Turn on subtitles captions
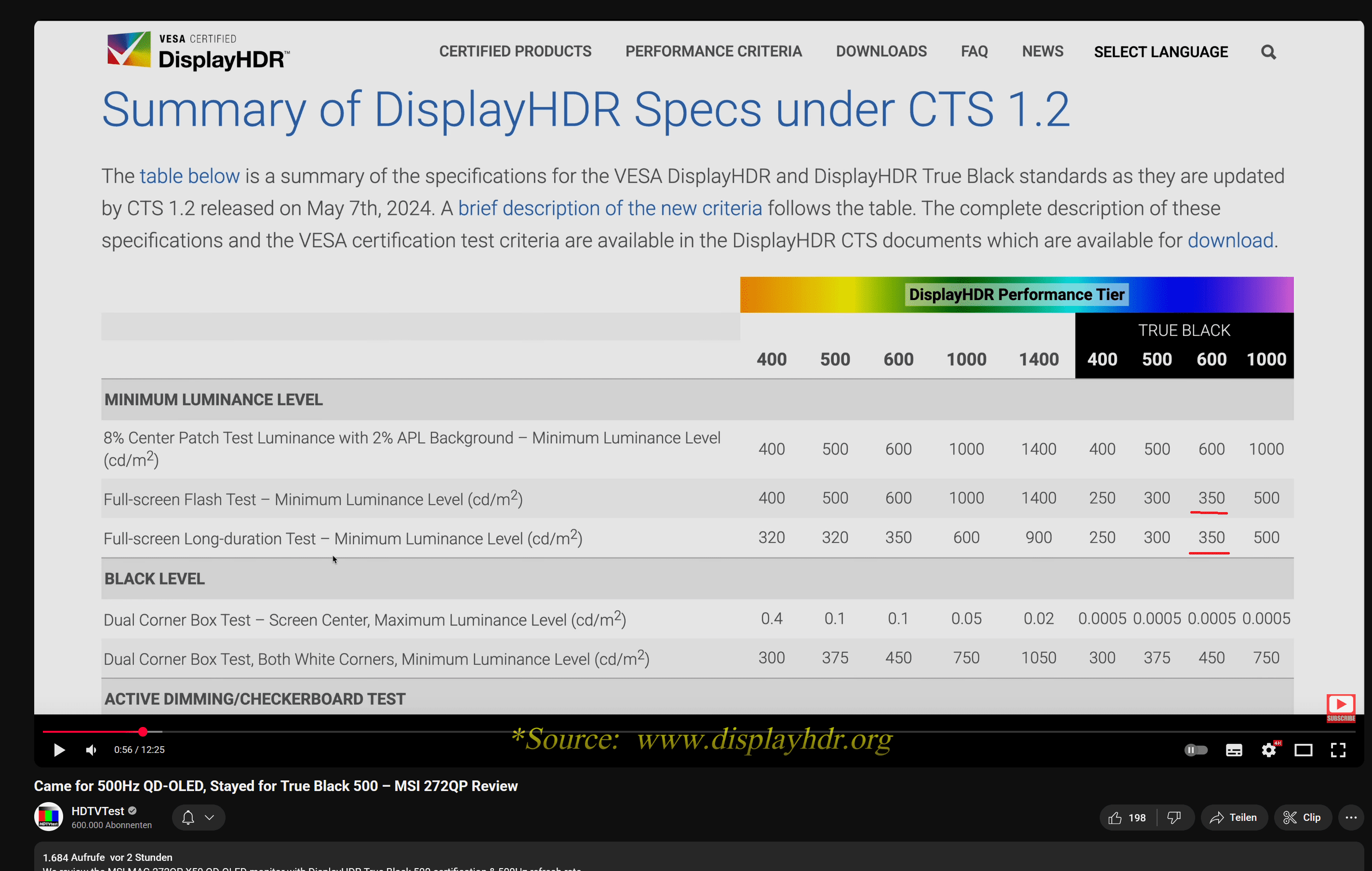Screen dimensions: 1372x871 pos(1234,750)
